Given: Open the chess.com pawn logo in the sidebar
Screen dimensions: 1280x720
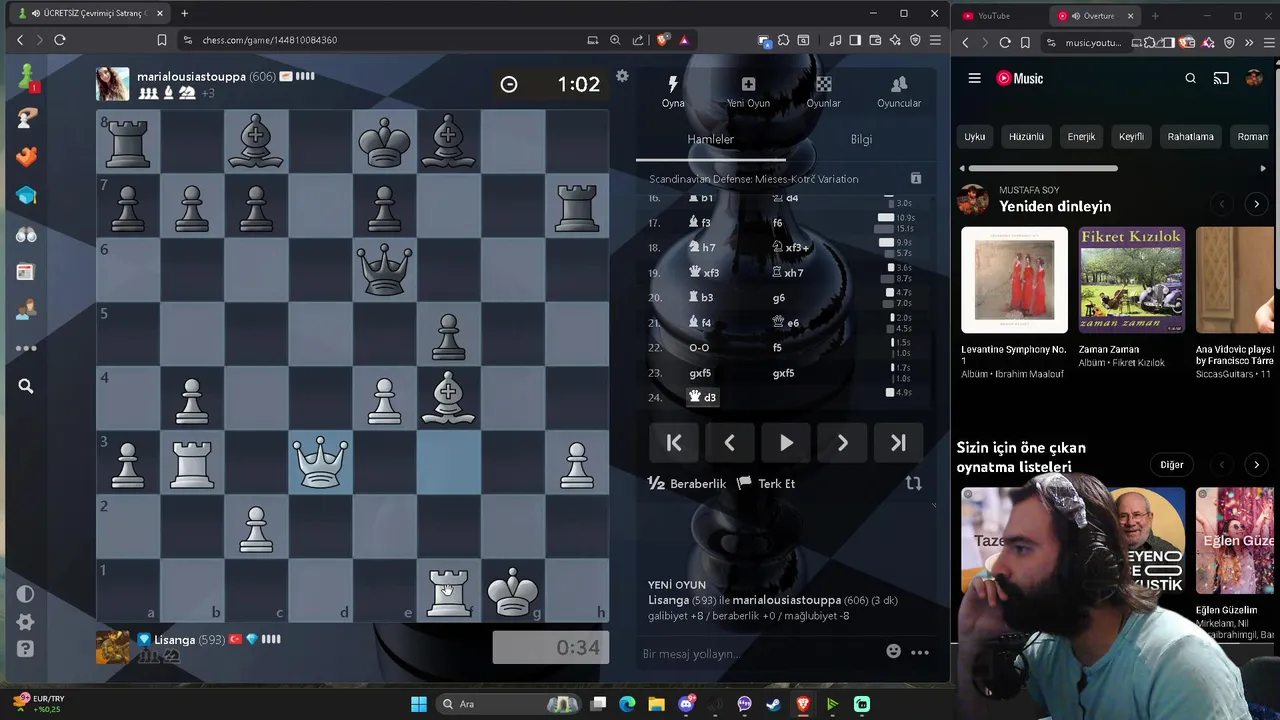Looking at the screenshot, I should (x=26, y=76).
